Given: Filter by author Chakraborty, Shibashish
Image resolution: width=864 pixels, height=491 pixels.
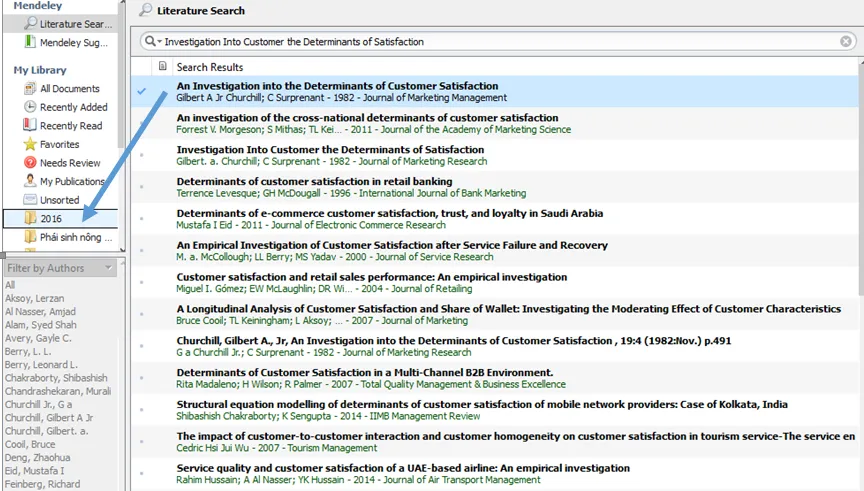Looking at the screenshot, I should pos(56,377).
